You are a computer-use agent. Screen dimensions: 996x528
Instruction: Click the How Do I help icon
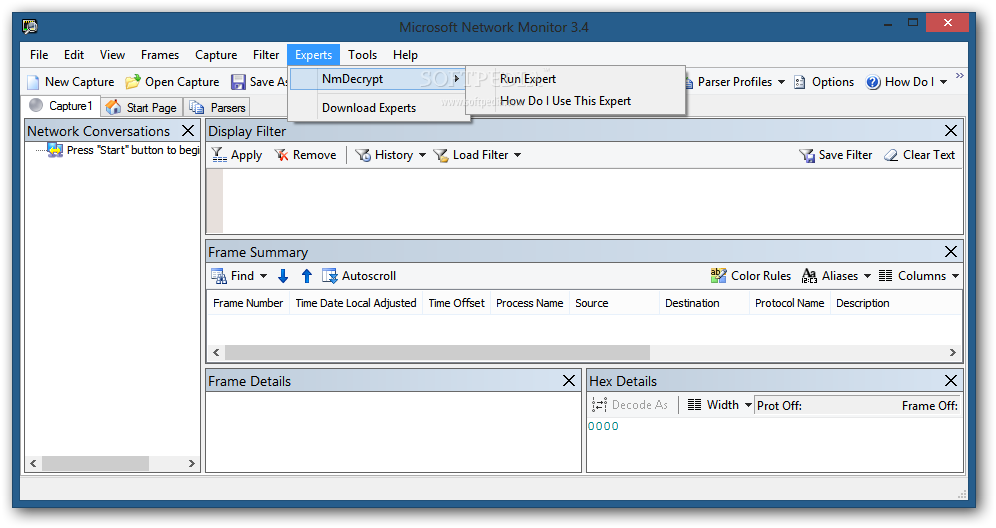click(x=873, y=82)
